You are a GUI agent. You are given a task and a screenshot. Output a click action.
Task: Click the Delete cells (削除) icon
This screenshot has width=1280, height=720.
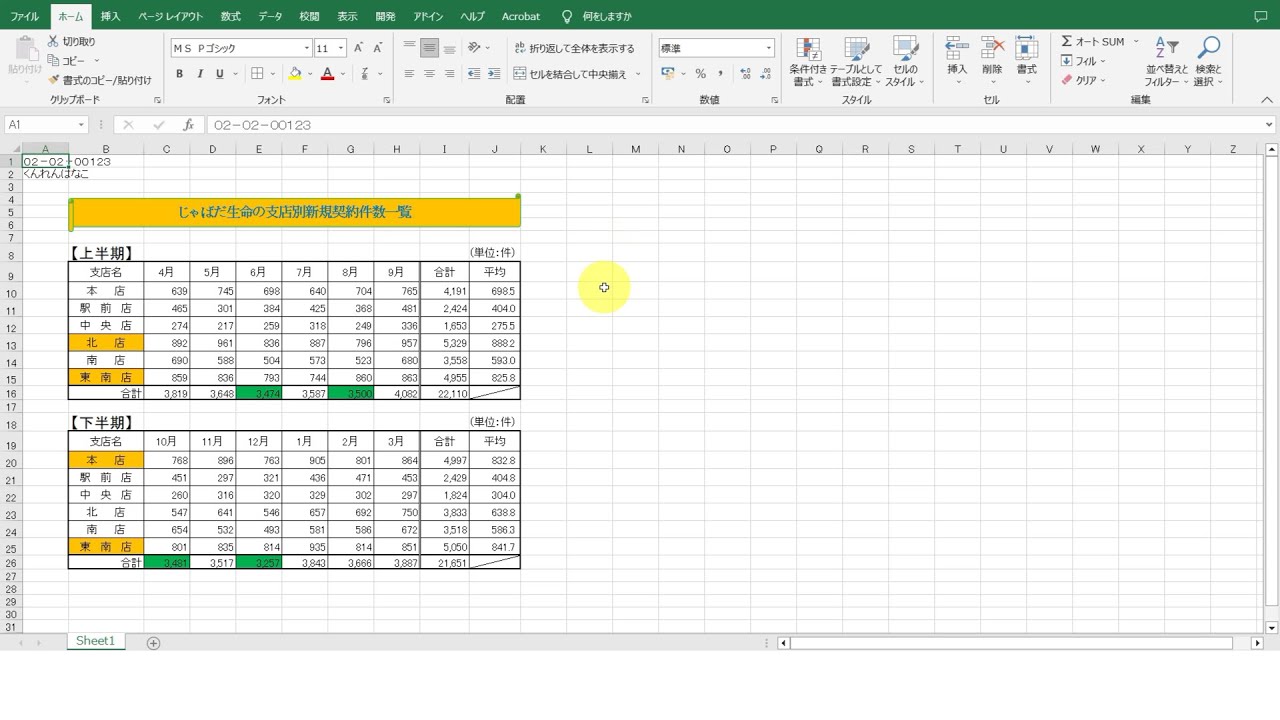click(x=992, y=49)
